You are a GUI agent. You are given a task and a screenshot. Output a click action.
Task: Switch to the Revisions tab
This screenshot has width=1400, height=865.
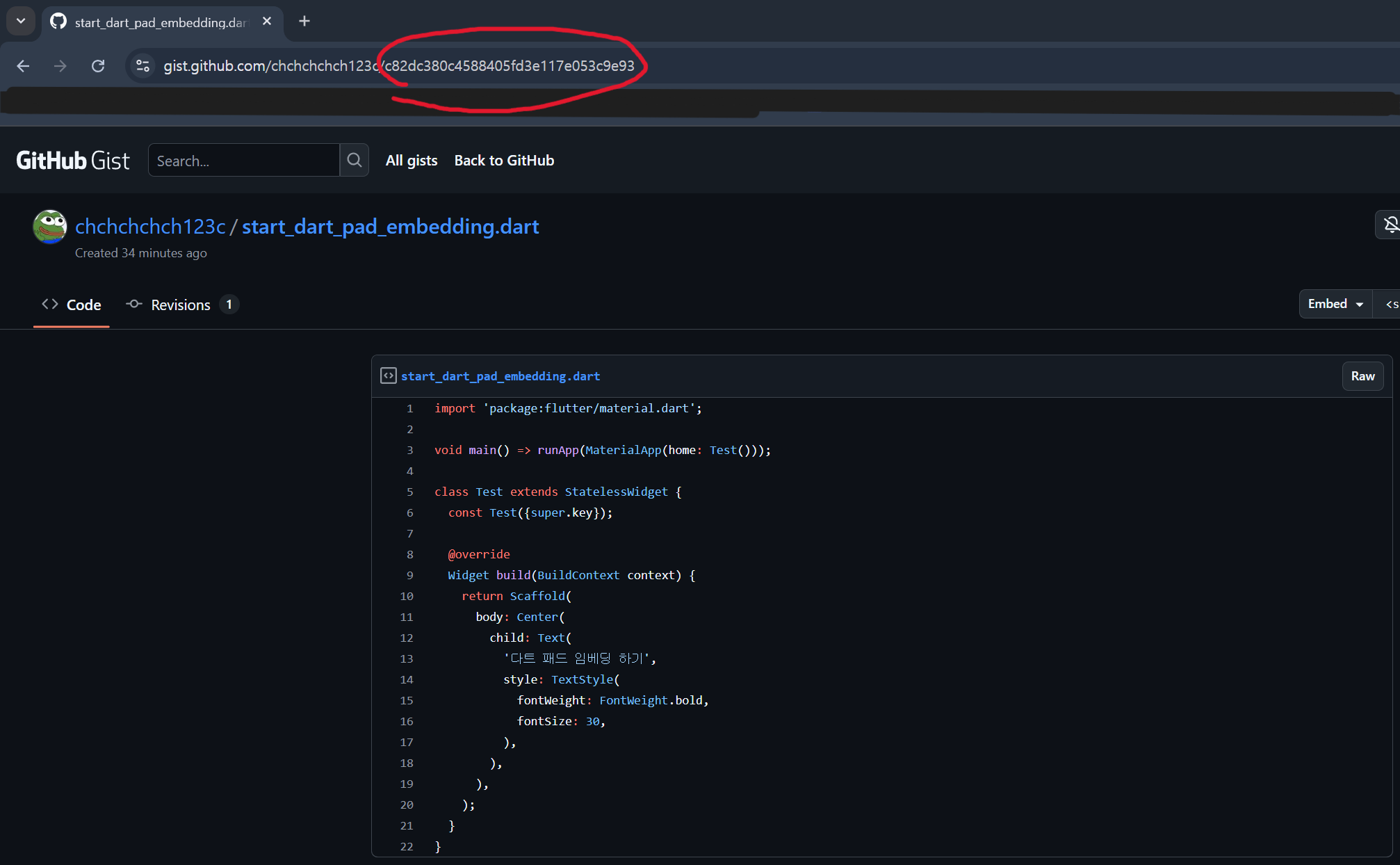(181, 305)
